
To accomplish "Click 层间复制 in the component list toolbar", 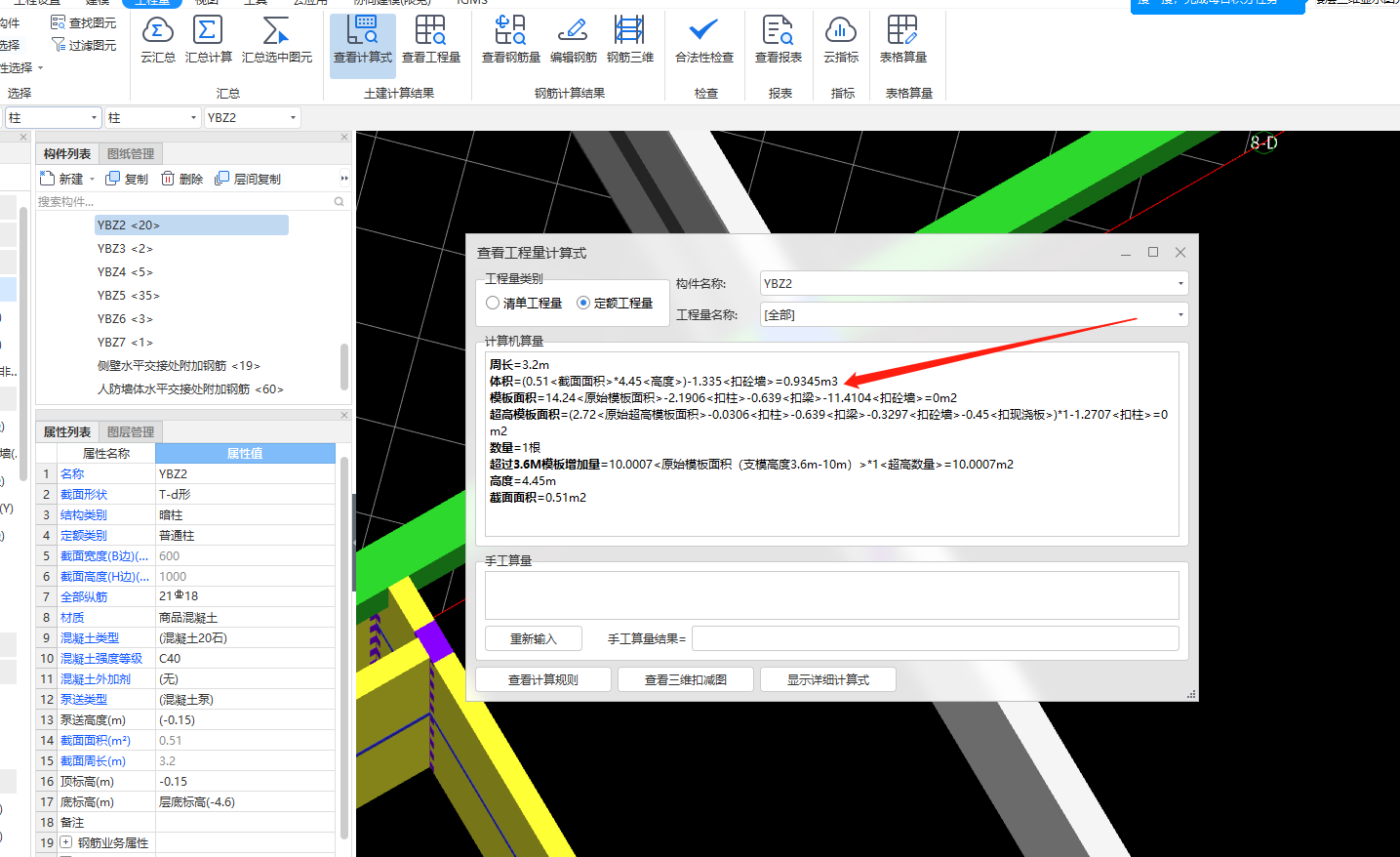I will (248, 179).
